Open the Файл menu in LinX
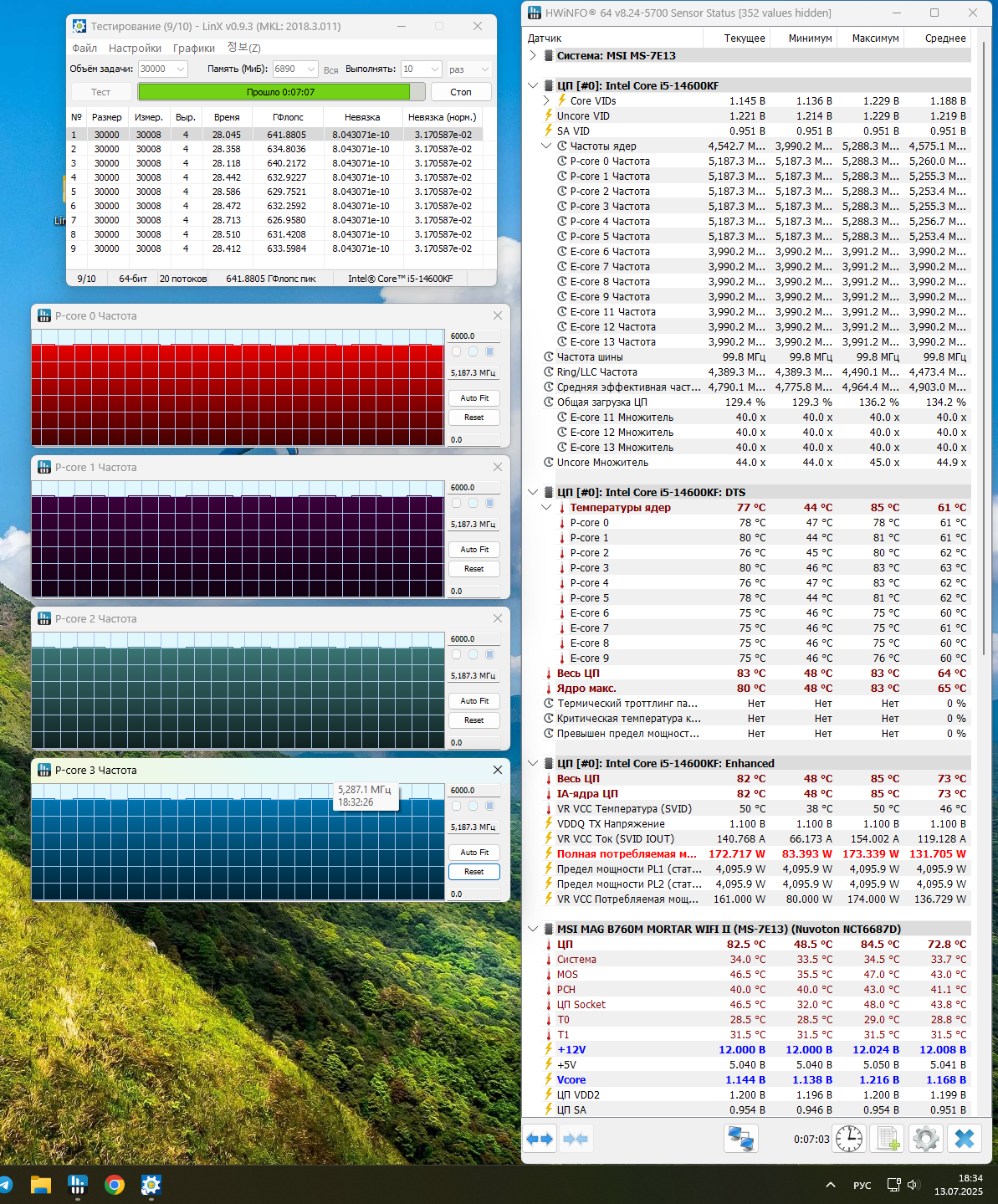 pos(84,48)
